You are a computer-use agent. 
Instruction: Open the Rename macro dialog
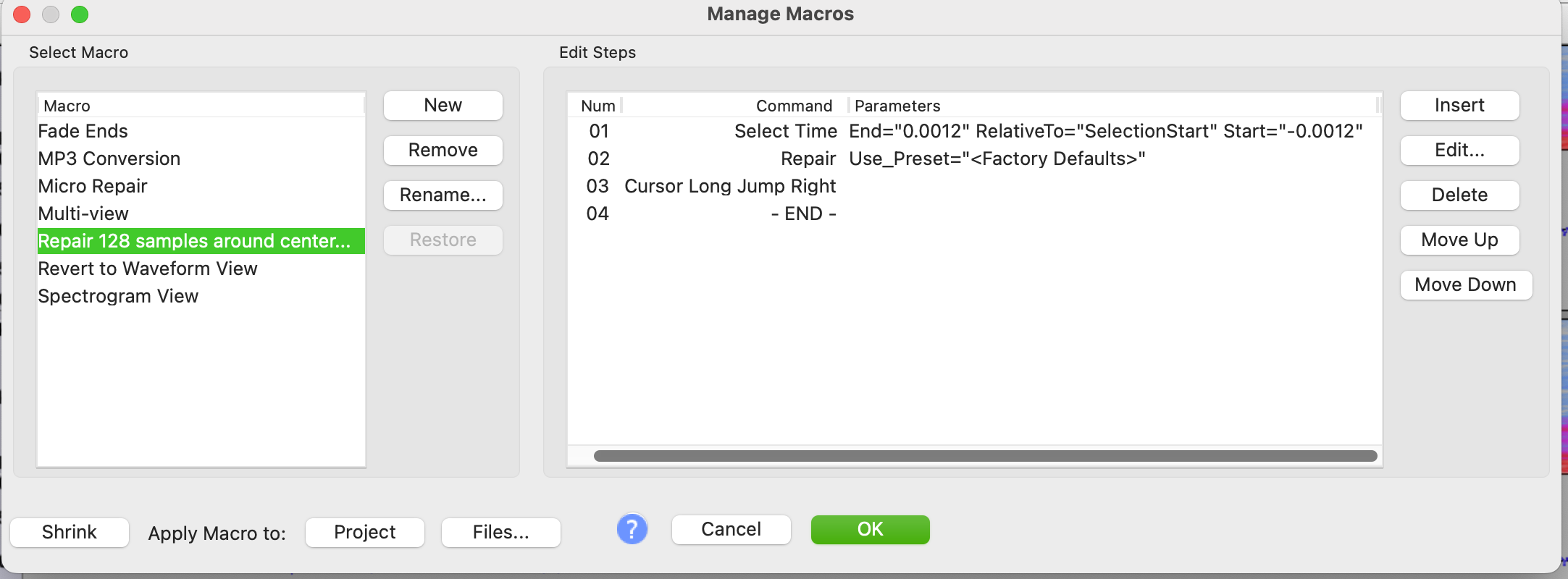click(443, 195)
